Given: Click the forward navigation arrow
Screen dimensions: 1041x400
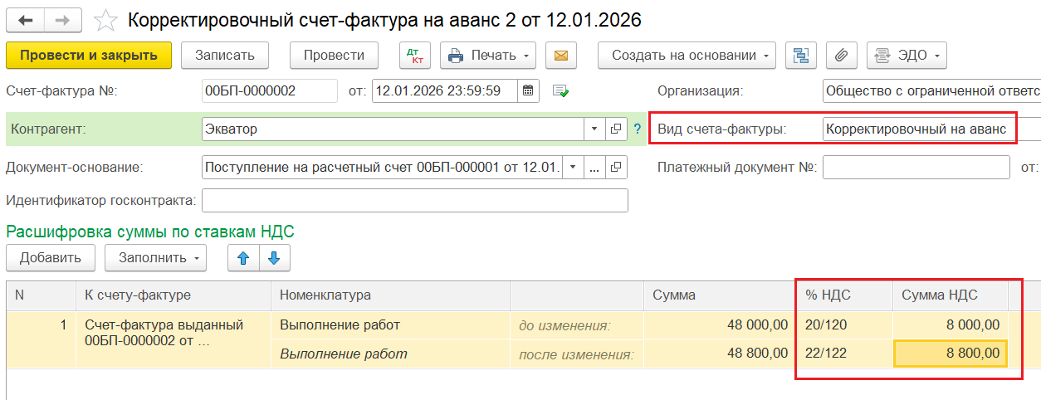Looking at the screenshot, I should [62, 20].
